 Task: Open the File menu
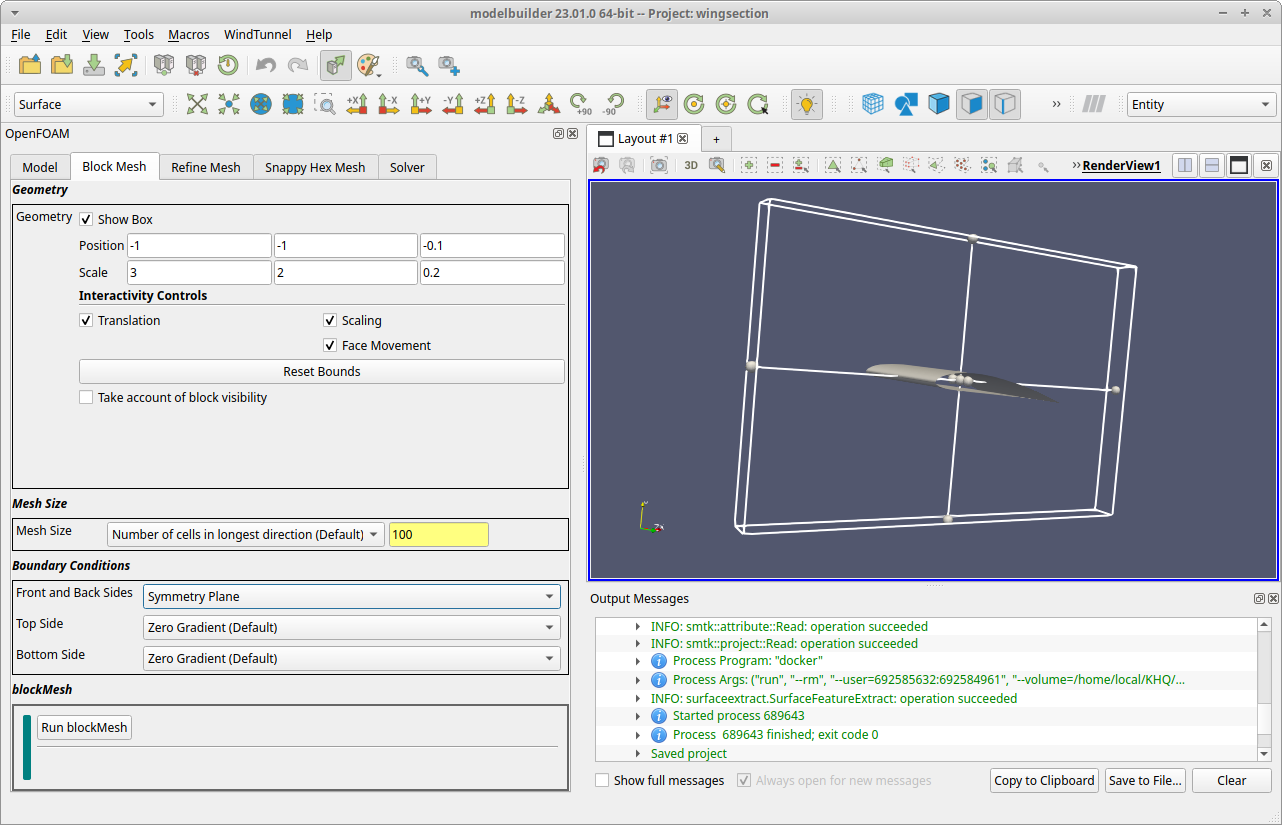pyautogui.click(x=21, y=34)
